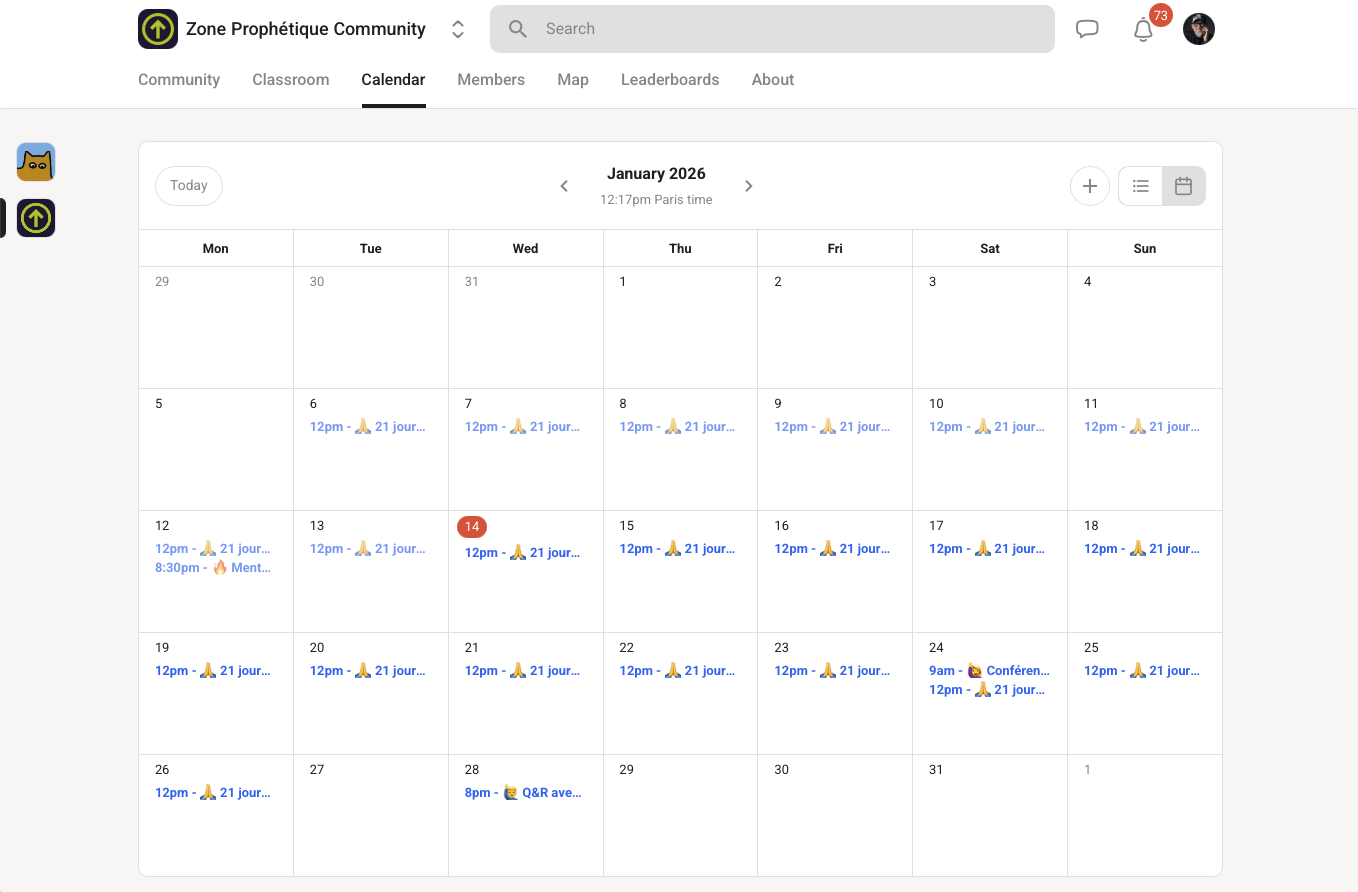
Task: Open the 8:30pm Mentorat event on 12th
Action: coord(213,568)
